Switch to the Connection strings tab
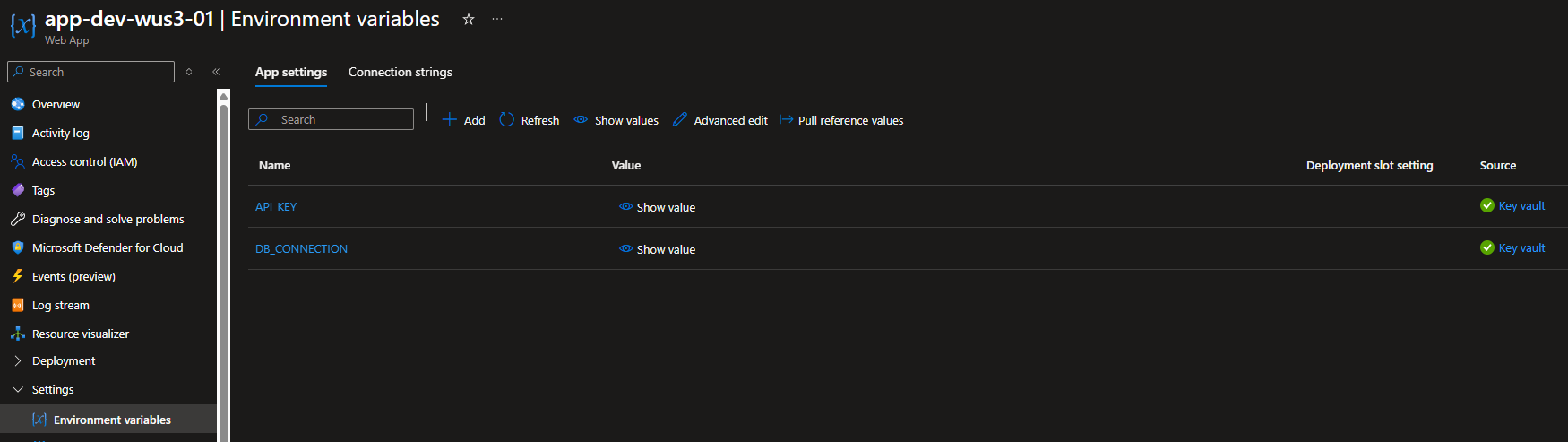The image size is (1568, 442). coord(401,72)
